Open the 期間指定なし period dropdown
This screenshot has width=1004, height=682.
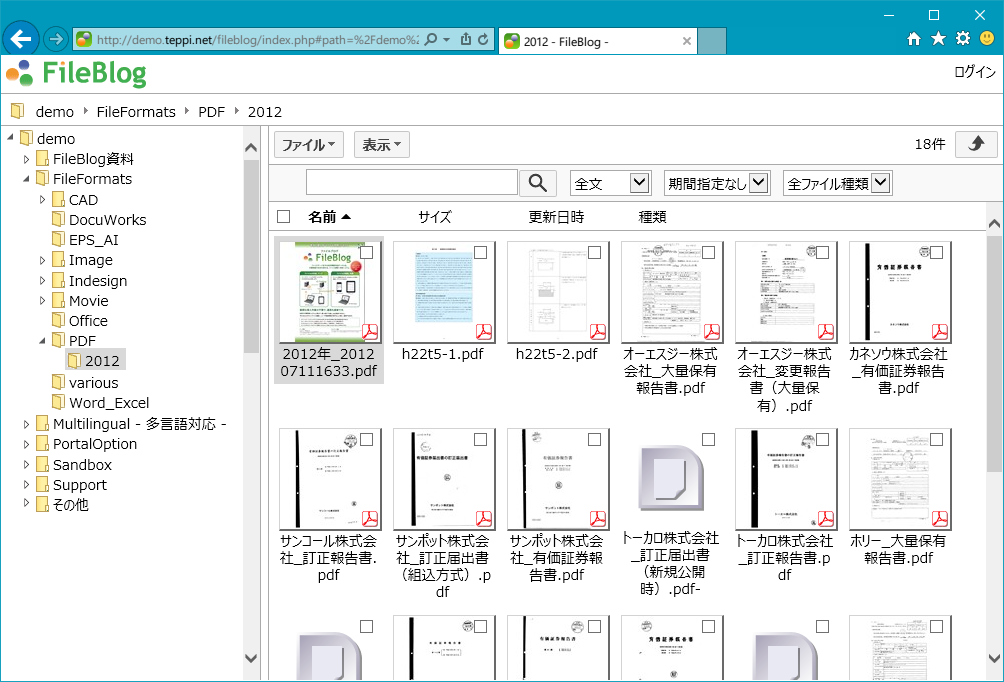point(717,184)
